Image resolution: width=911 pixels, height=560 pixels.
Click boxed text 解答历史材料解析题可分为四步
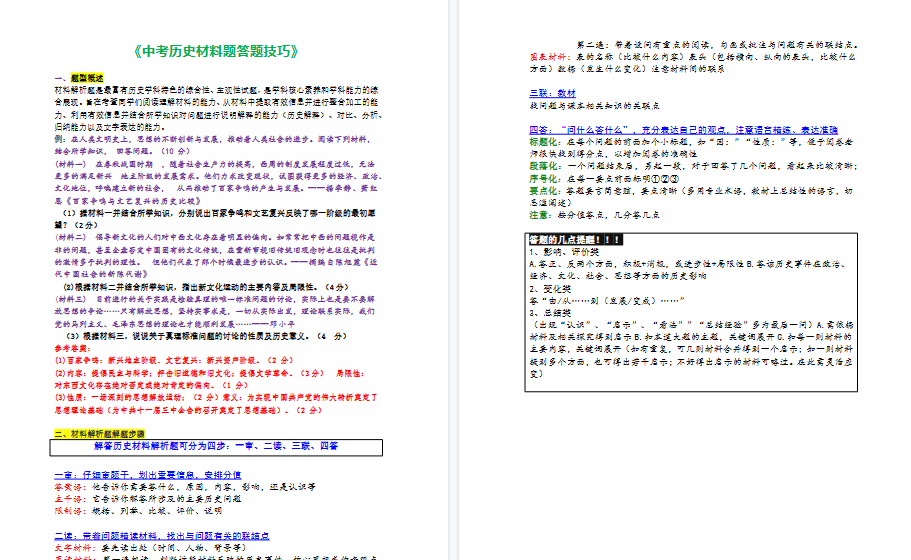(x=216, y=446)
